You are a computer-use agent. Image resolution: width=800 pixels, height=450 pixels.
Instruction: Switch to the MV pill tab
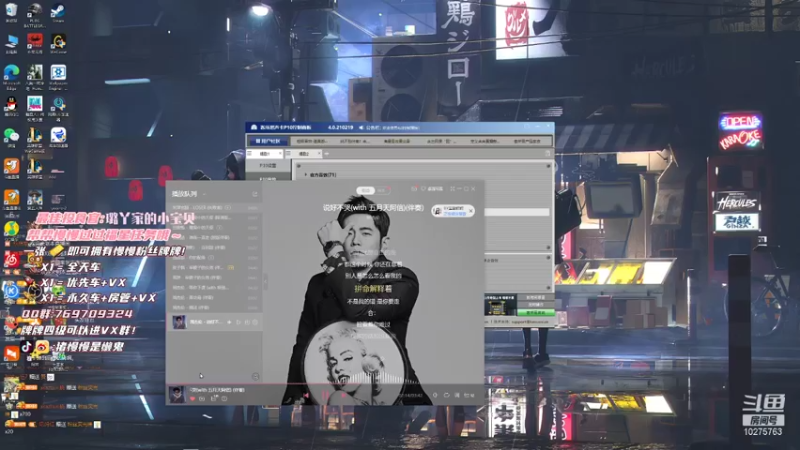[381, 190]
